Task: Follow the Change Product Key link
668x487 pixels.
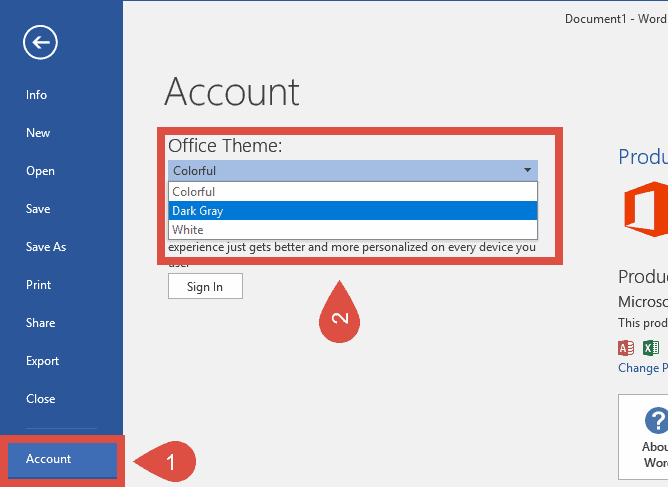Action: tap(643, 368)
